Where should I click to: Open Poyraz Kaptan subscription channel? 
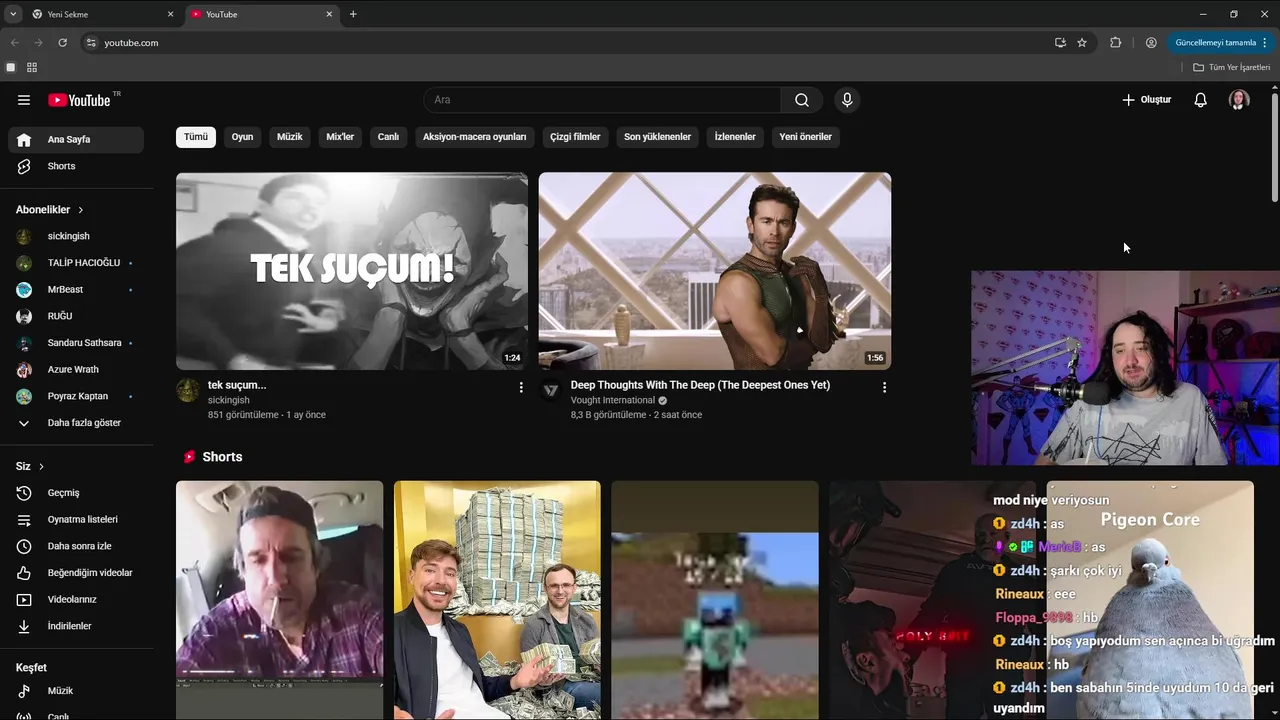[x=76, y=396]
